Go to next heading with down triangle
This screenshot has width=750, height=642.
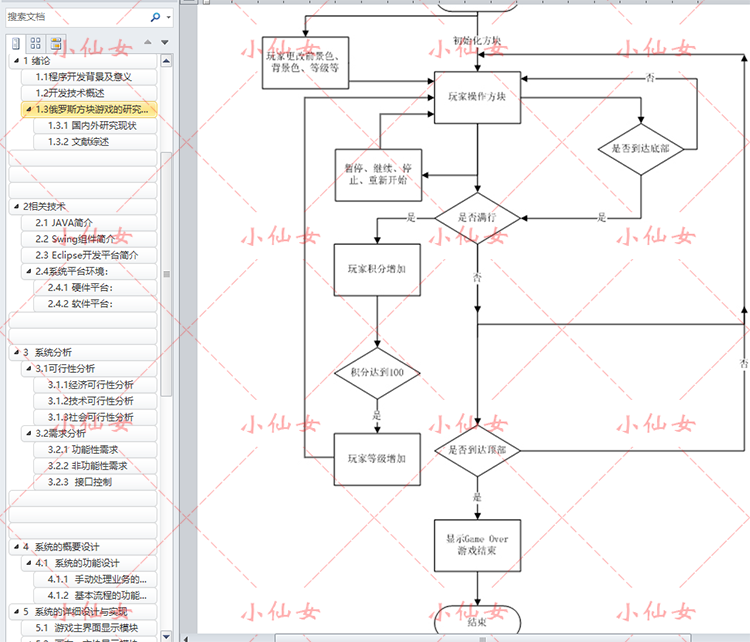coord(165,42)
